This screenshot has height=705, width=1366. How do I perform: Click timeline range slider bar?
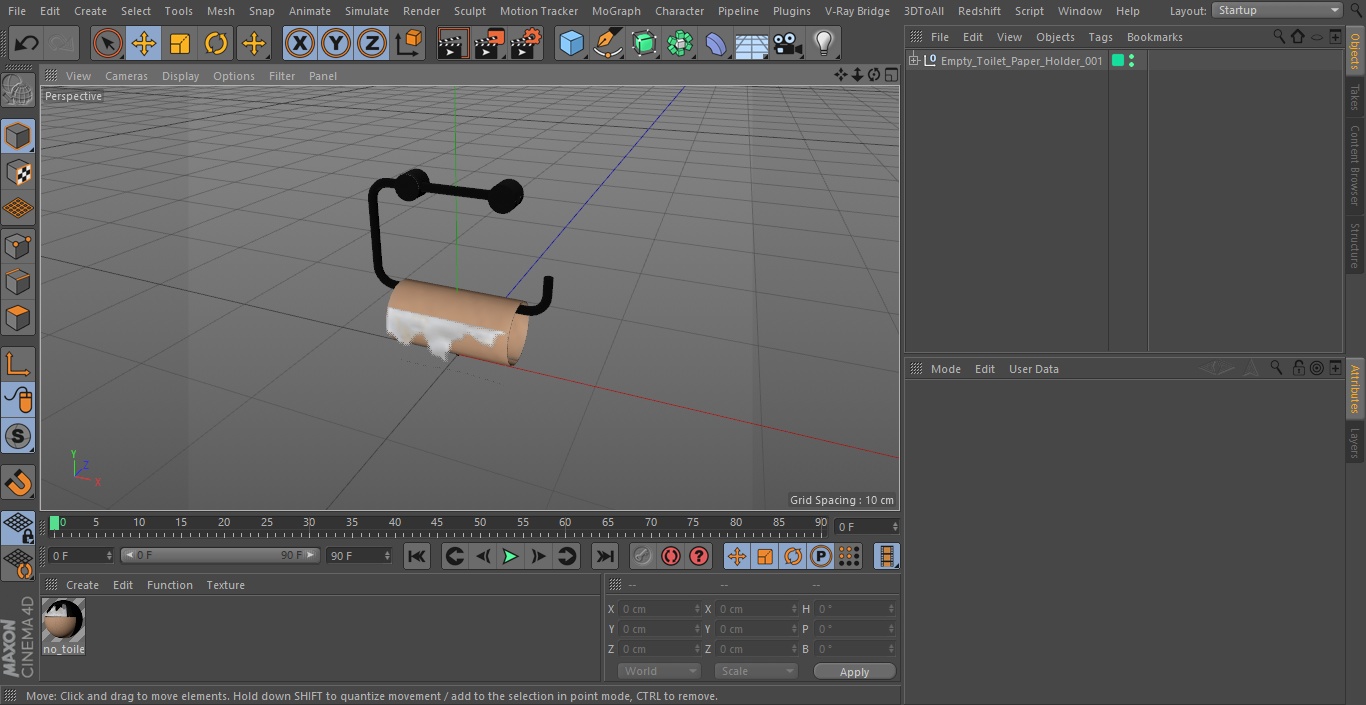click(220, 555)
